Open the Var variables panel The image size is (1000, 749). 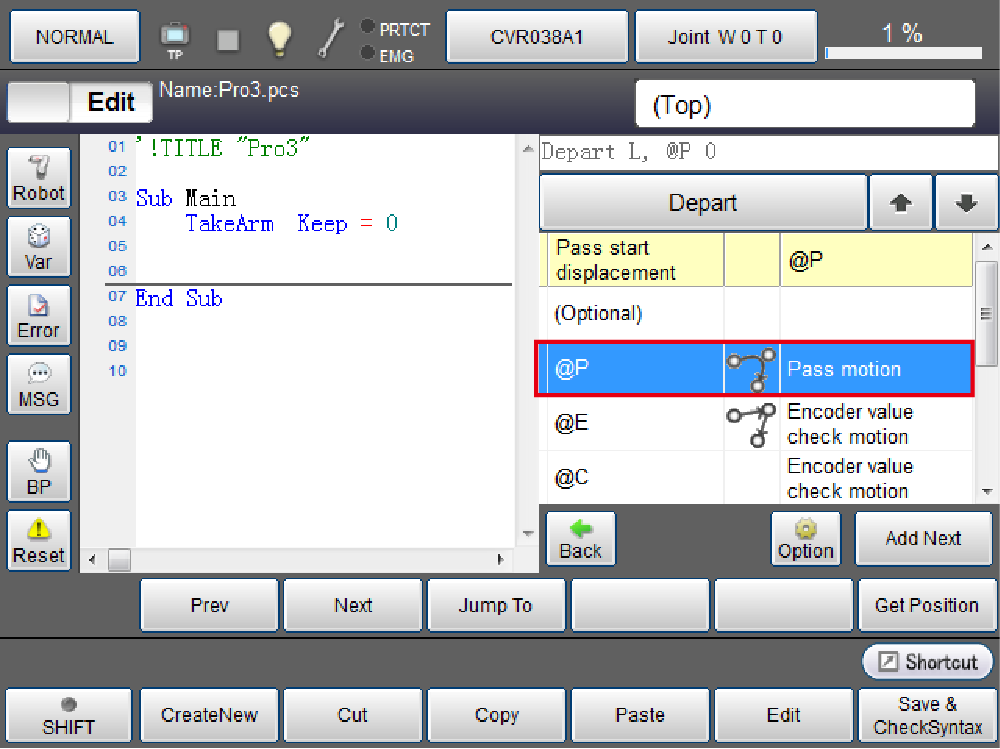point(39,247)
